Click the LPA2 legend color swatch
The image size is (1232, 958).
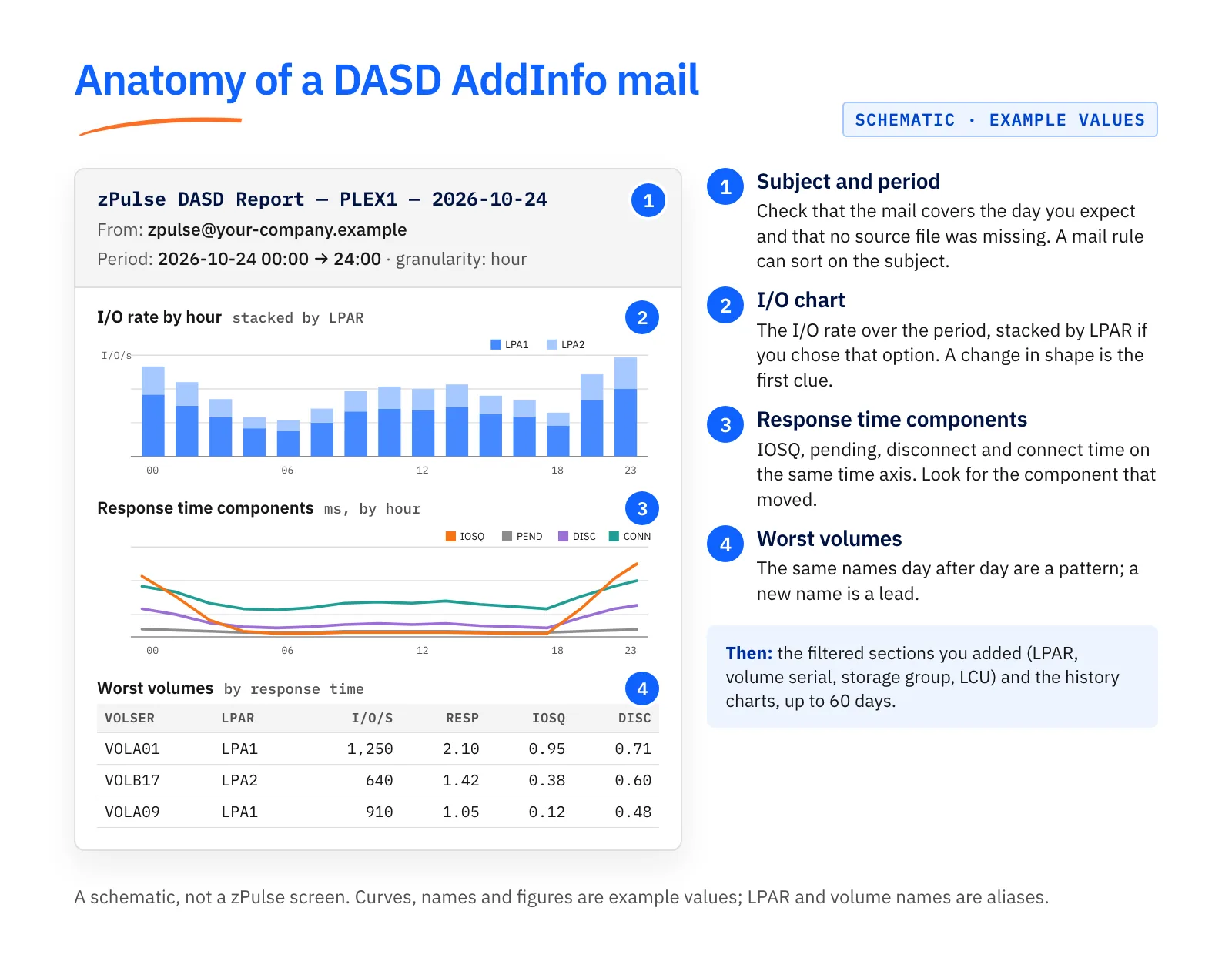tap(552, 344)
